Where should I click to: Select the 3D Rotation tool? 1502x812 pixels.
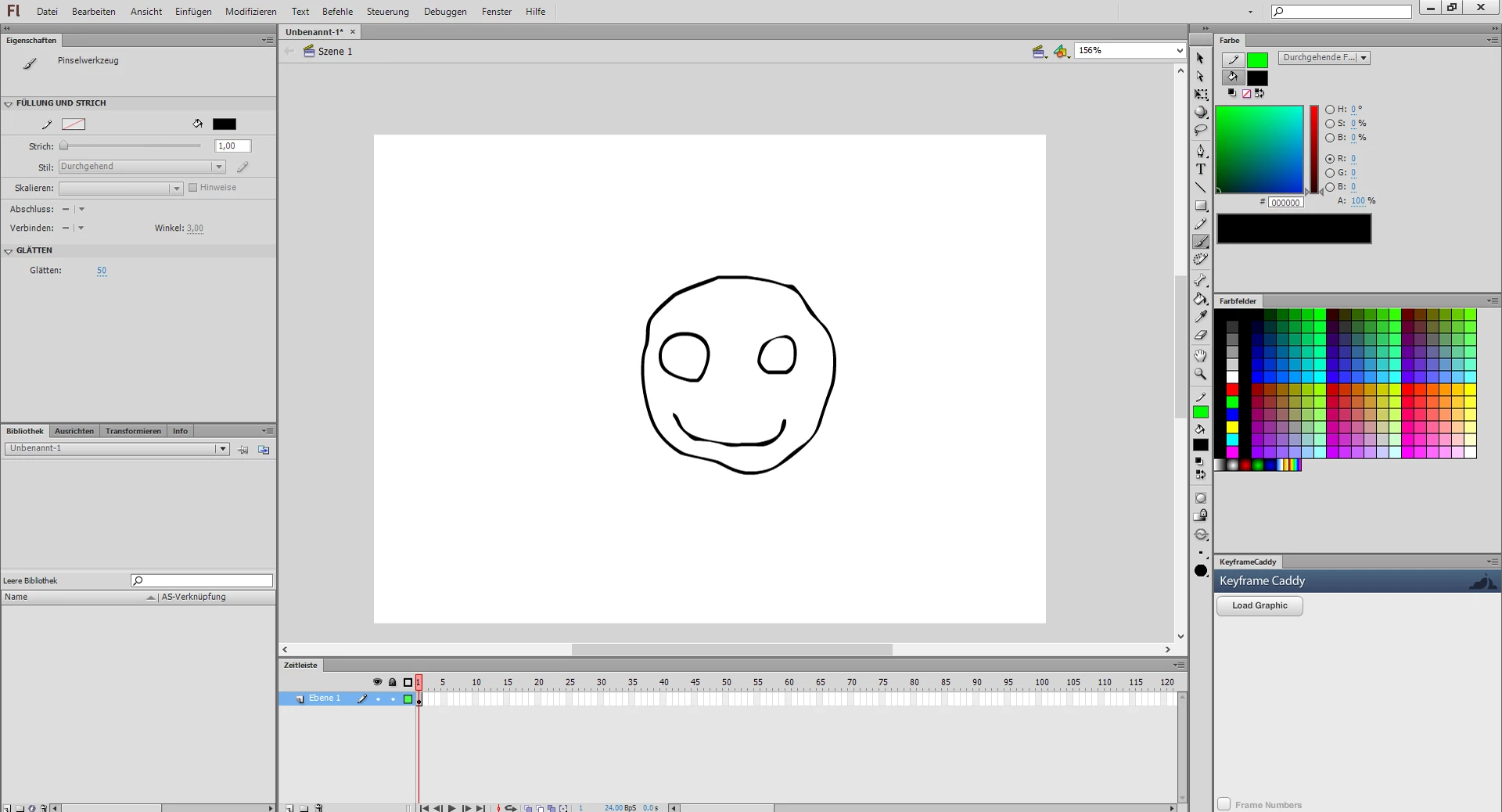click(x=1201, y=113)
